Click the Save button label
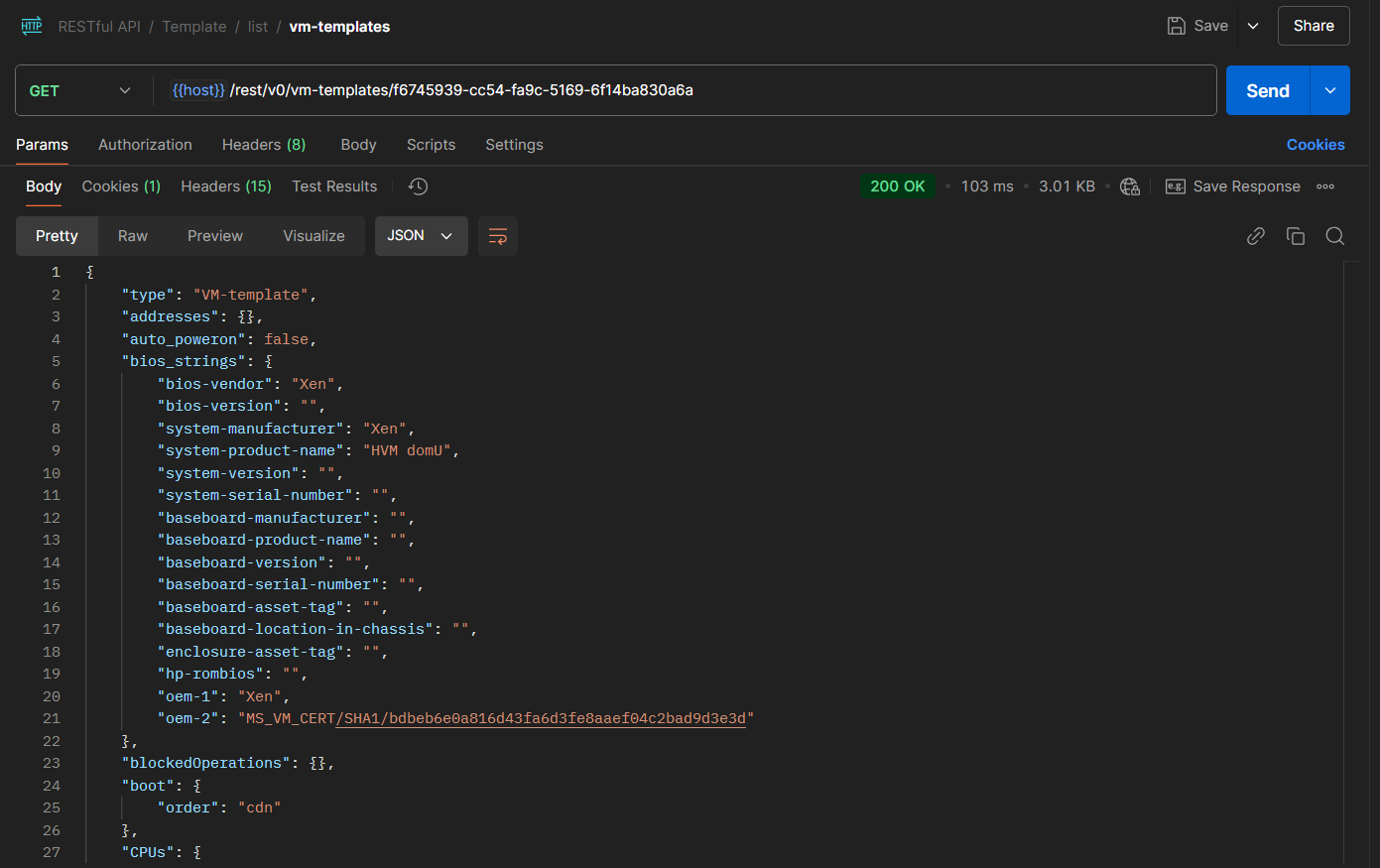1380x868 pixels. tap(1211, 26)
